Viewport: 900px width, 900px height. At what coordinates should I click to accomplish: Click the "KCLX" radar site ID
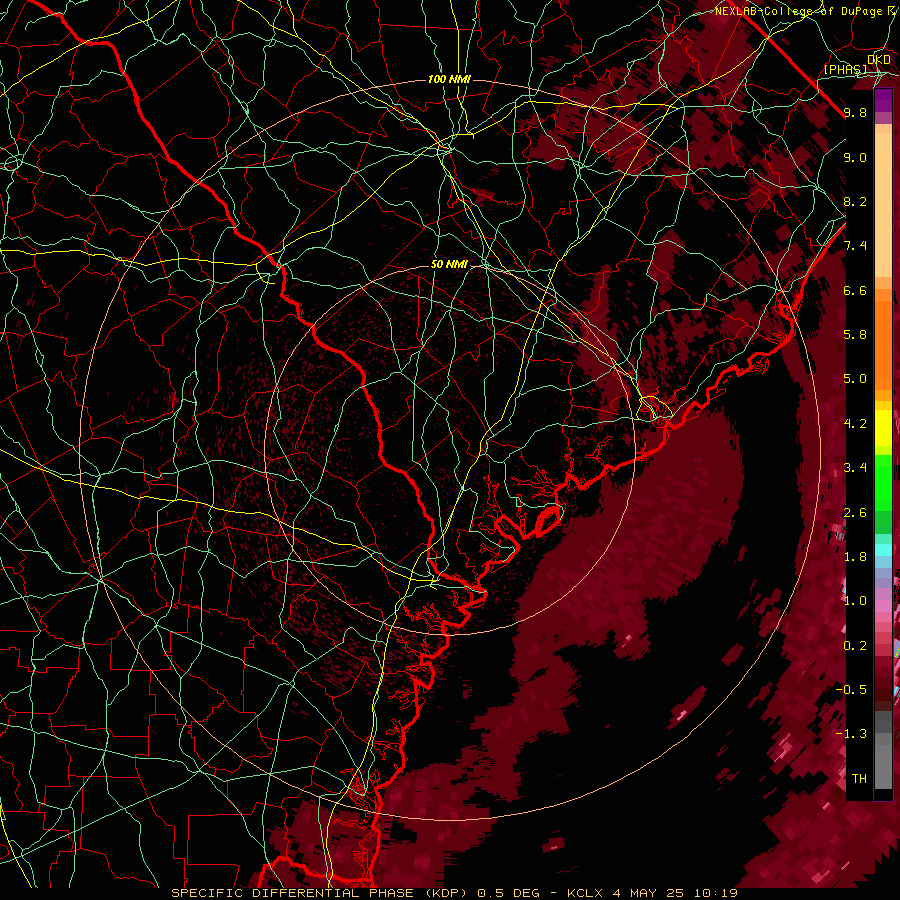pos(585,893)
